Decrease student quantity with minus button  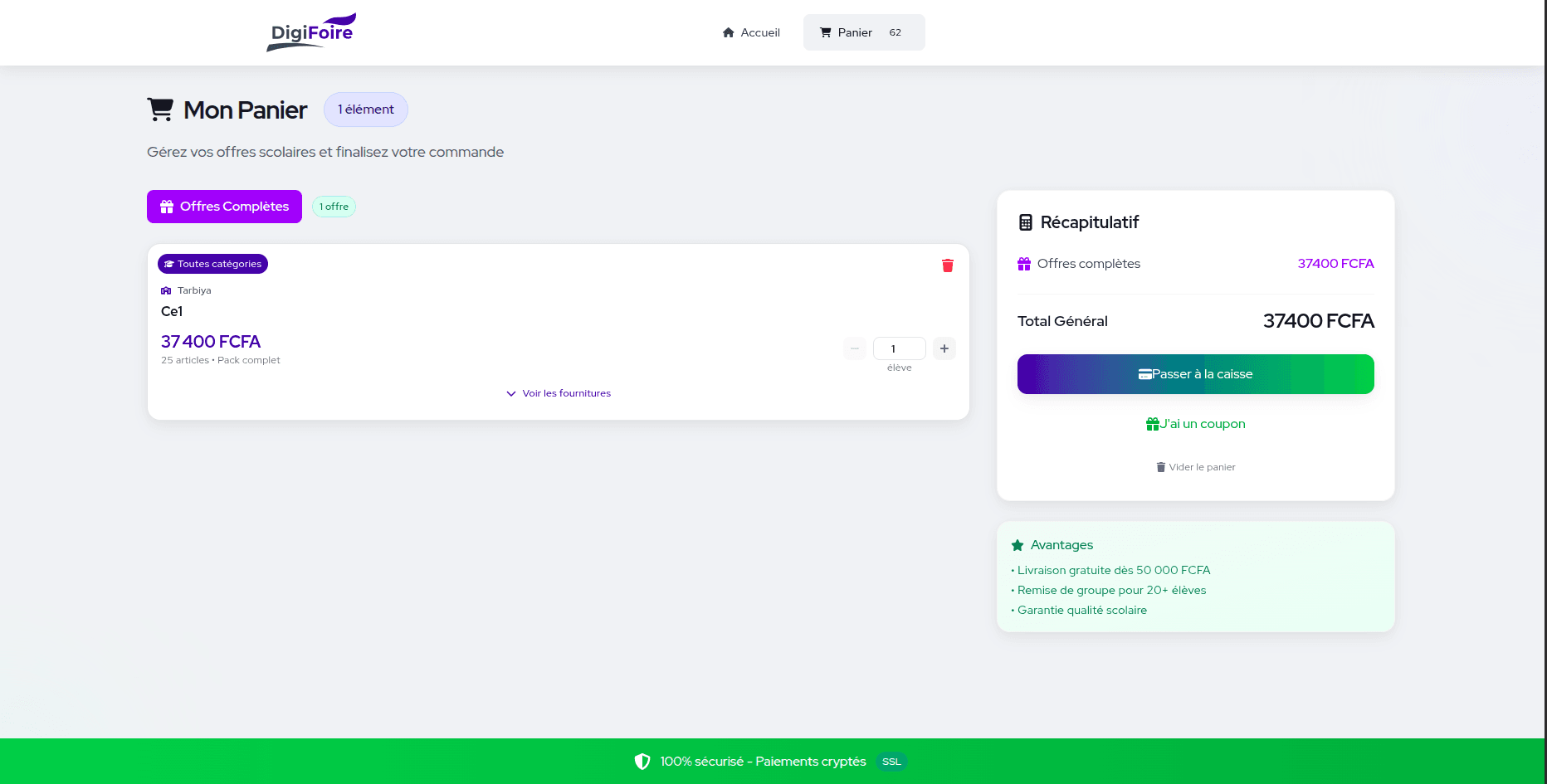click(854, 348)
